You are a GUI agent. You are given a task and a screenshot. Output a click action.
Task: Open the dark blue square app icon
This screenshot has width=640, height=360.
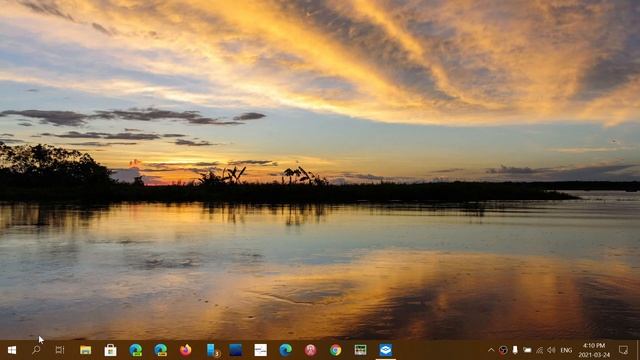(x=236, y=350)
